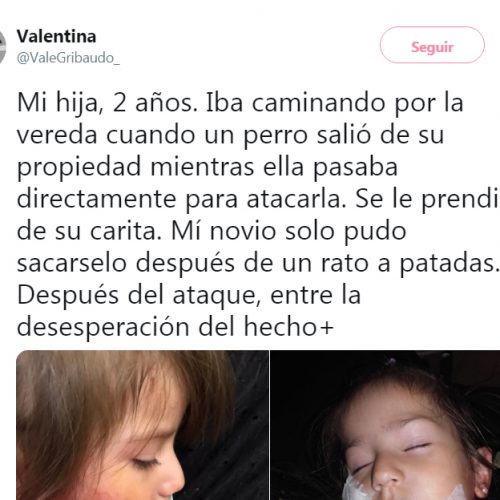Open the Valentina display name link
The width and height of the screenshot is (500, 500).
click(56, 36)
